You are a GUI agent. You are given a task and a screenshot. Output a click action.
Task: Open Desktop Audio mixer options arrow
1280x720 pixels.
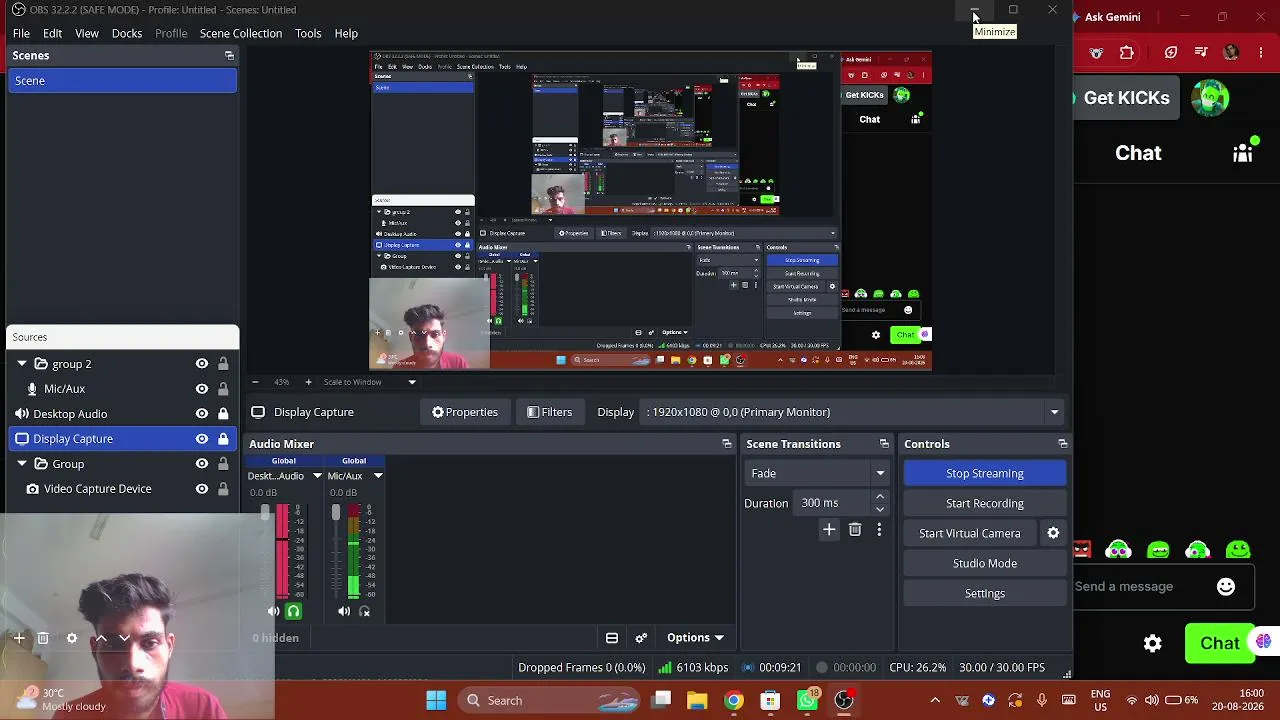pyautogui.click(x=317, y=476)
